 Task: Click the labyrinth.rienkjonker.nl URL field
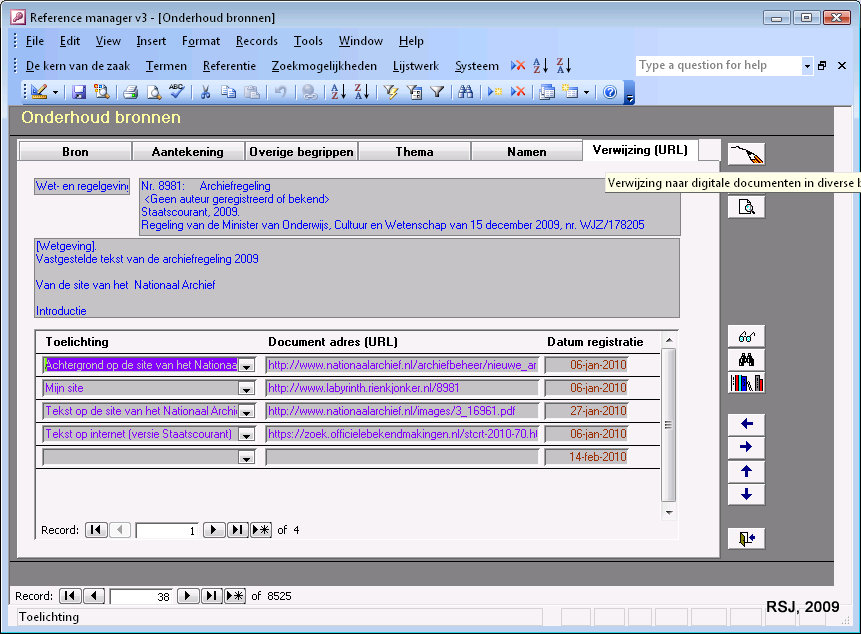coord(402,388)
